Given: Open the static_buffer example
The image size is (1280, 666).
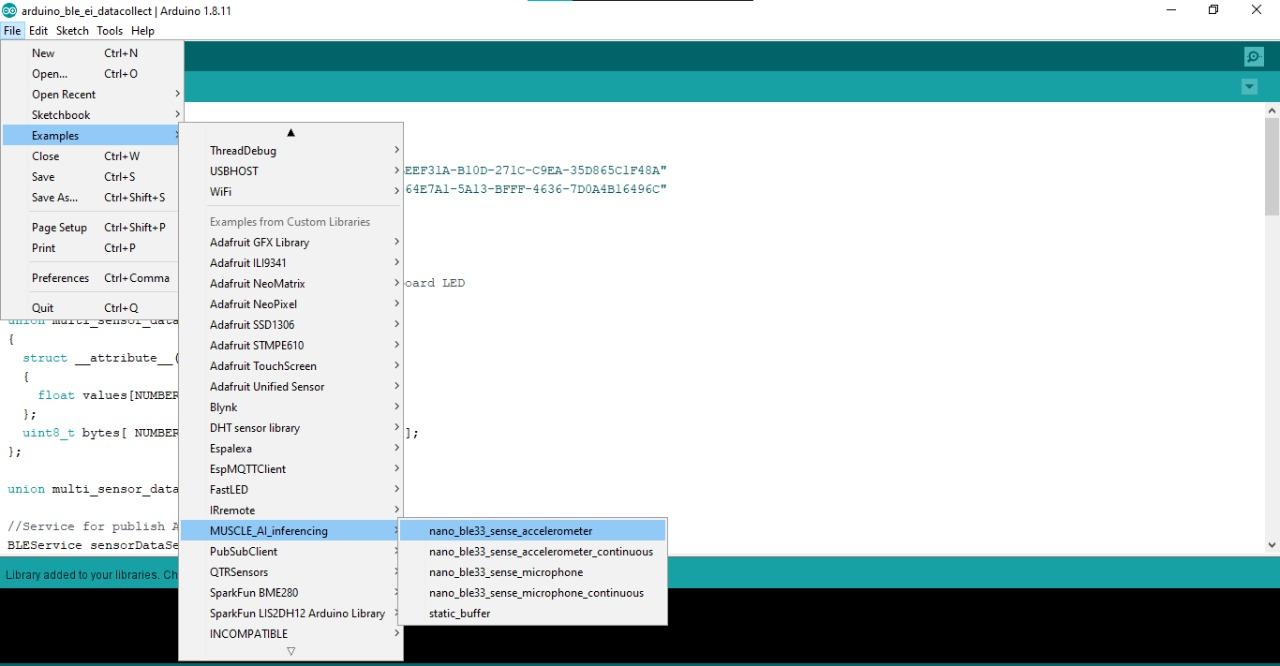Looking at the screenshot, I should pyautogui.click(x=532, y=613).
